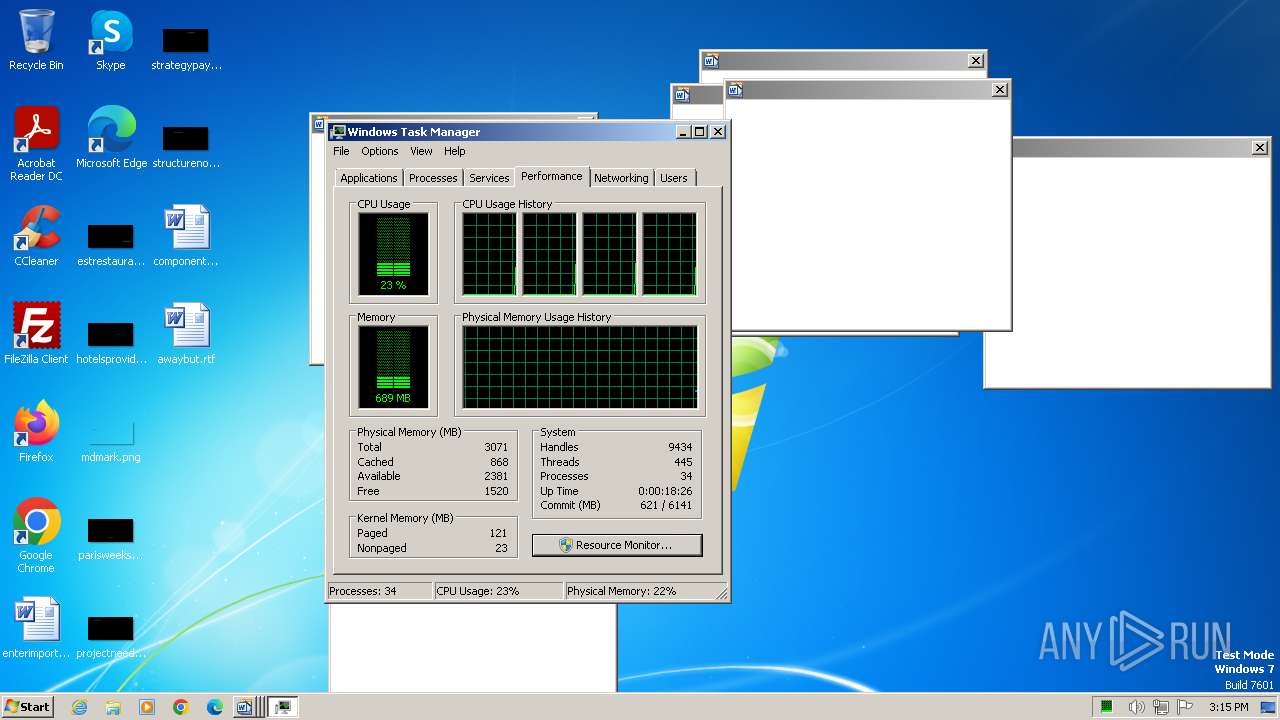Viewport: 1280px width, 720px height.
Task: Open CCleaner desktop shortcut
Action: click(x=36, y=236)
